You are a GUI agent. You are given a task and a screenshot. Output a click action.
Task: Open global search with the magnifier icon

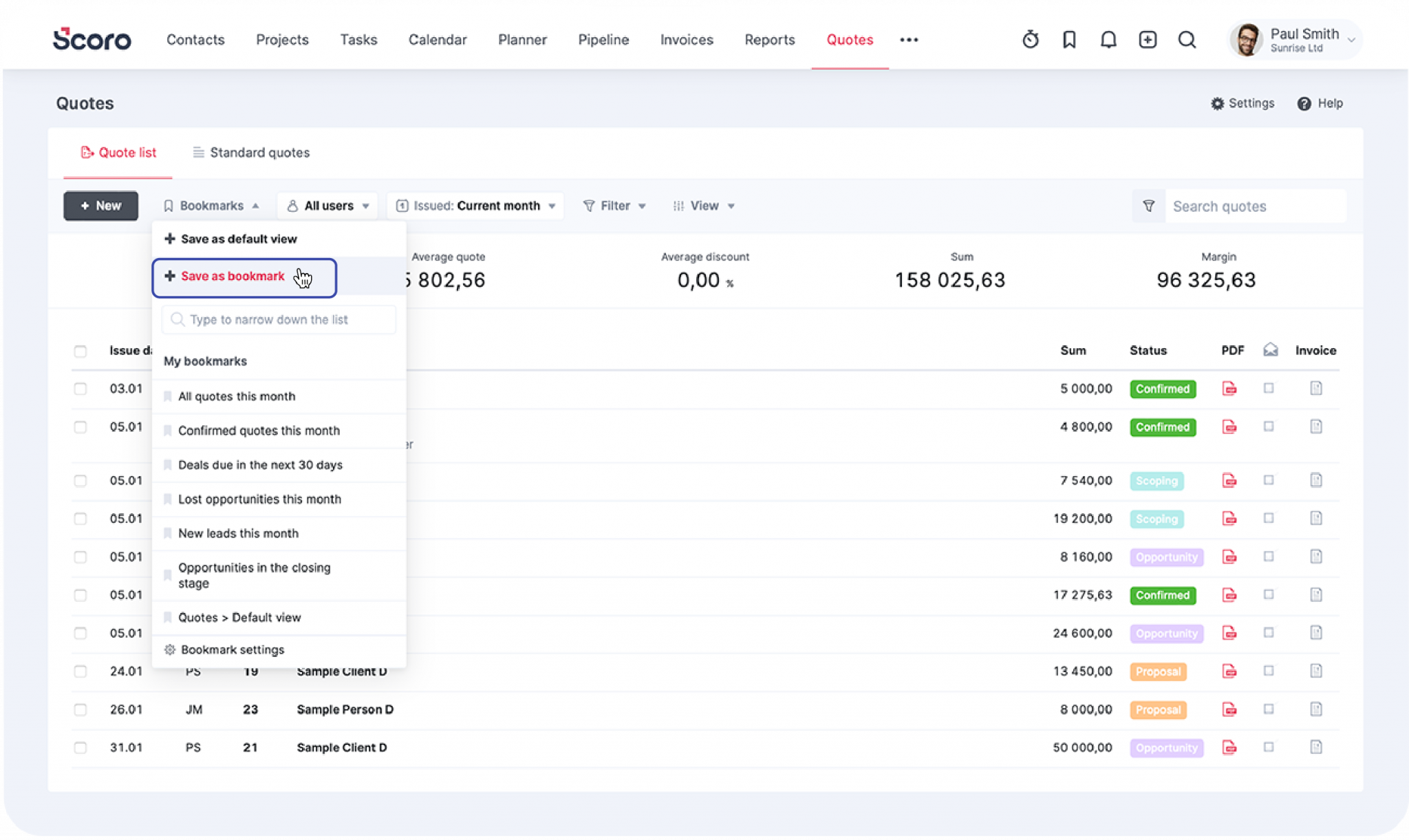click(1186, 39)
